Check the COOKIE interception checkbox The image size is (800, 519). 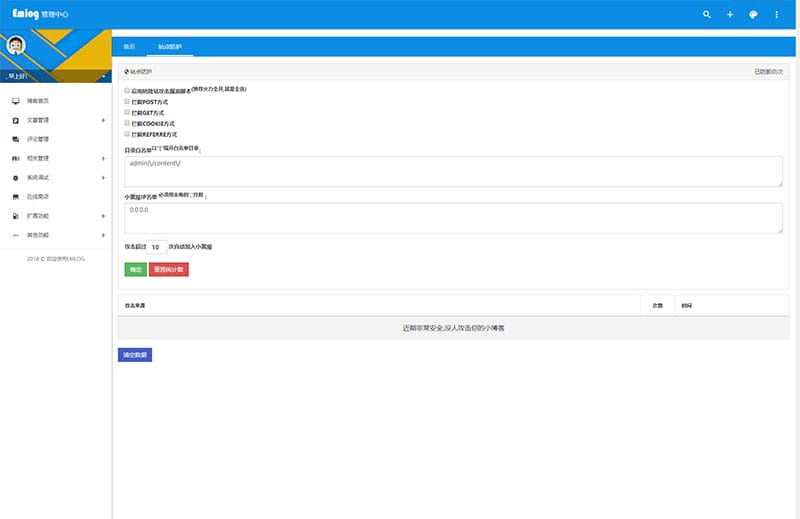(127, 123)
